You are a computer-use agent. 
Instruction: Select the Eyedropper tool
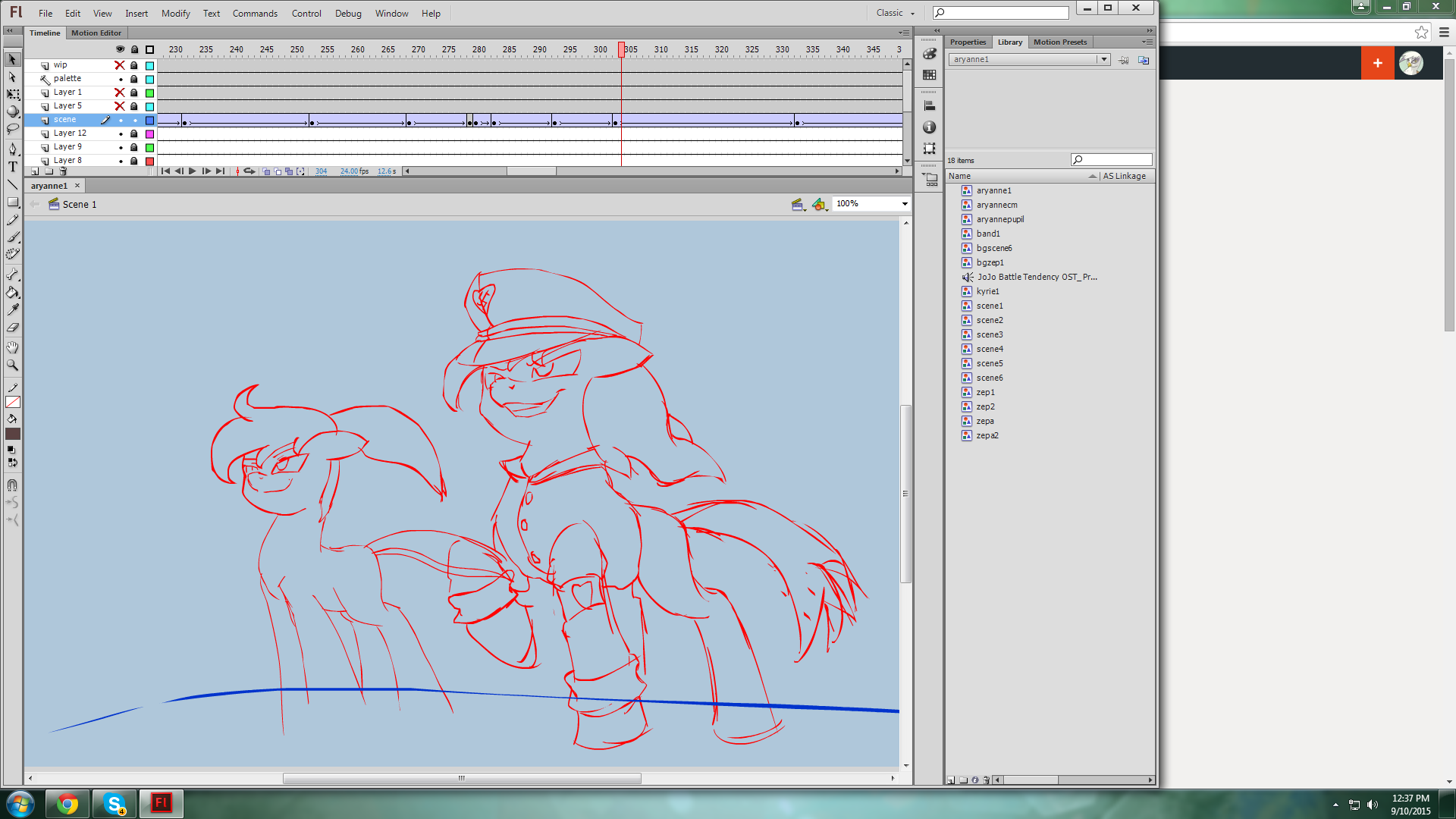pyautogui.click(x=13, y=309)
